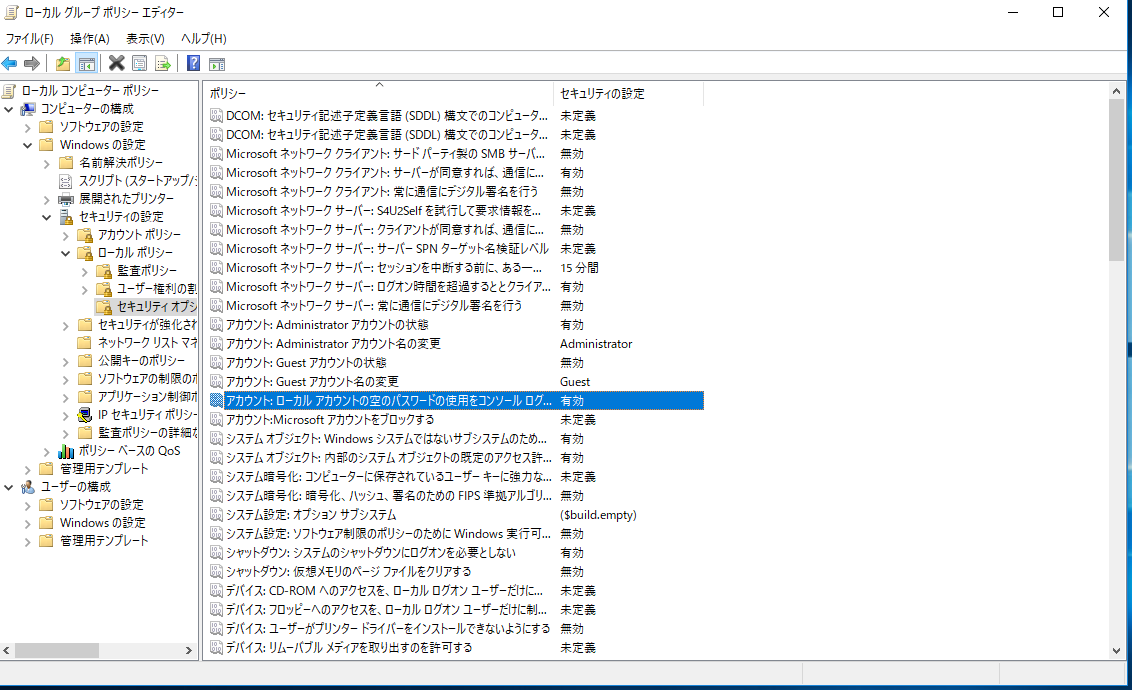Open Properties via the toolbar icon

(139, 64)
